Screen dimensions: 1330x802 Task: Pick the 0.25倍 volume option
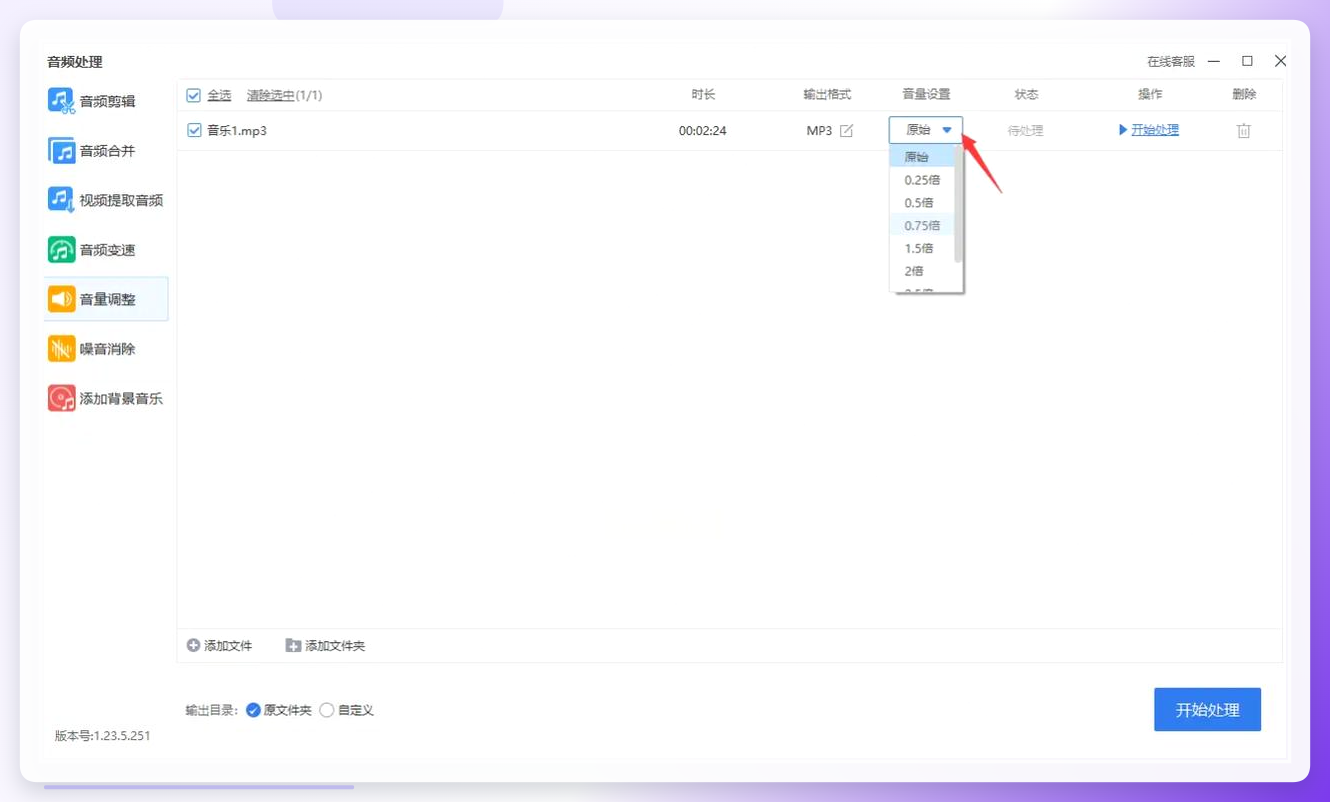(x=922, y=180)
